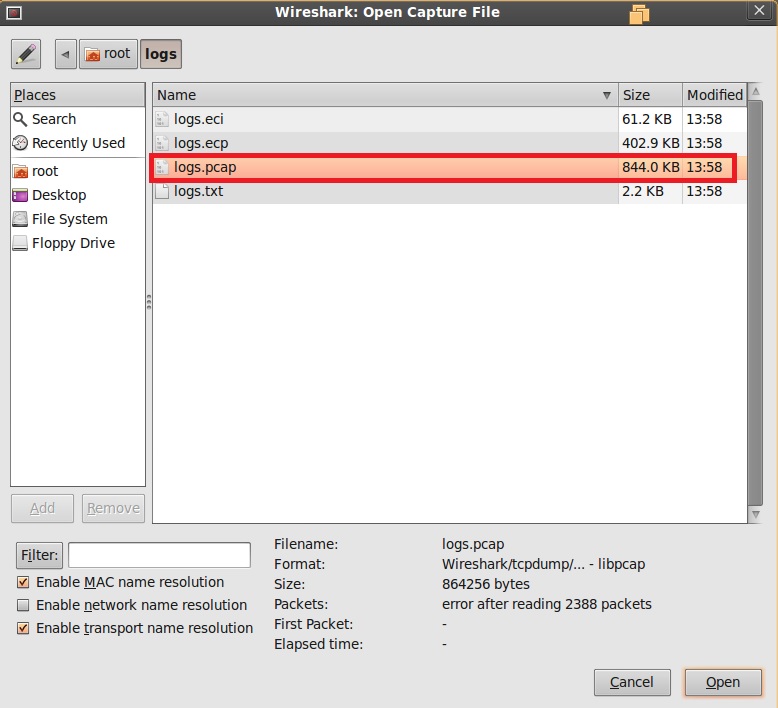Click the logs.ecp file icon
Image resolution: width=778 pixels, height=708 pixels.
tap(162, 143)
